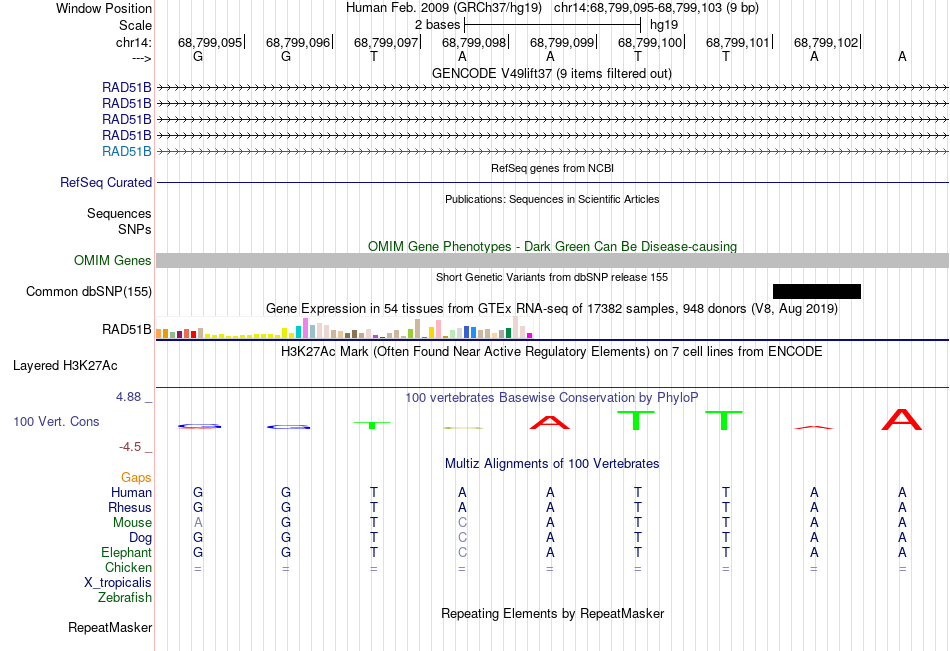Click the Layered H3K27Ac track label

pos(65,366)
